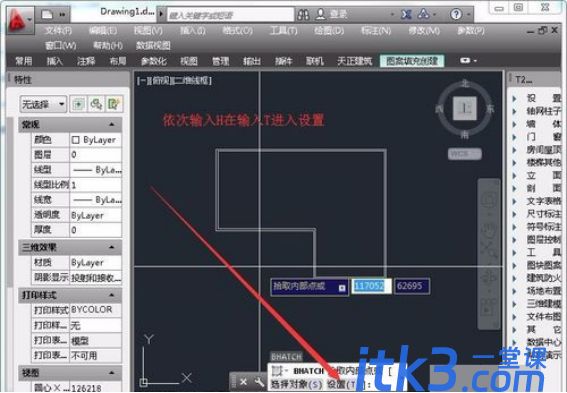
Task: Open the 文件(F) menu
Action: coord(59,30)
